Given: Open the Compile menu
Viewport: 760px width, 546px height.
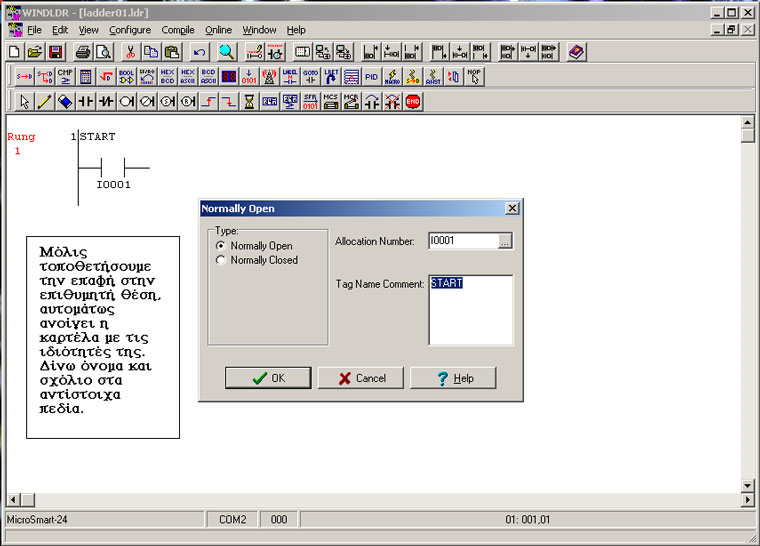Looking at the screenshot, I should tap(178, 30).
